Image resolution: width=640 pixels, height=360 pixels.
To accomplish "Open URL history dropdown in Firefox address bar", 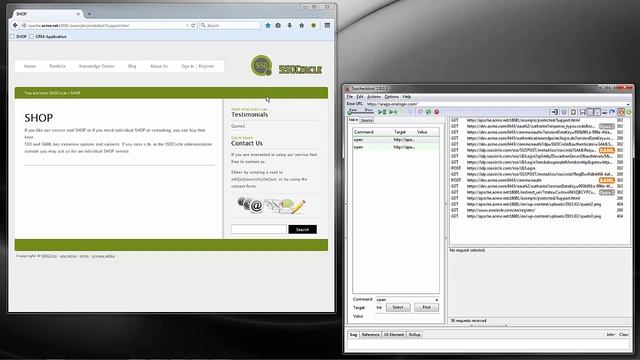I will (187, 25).
